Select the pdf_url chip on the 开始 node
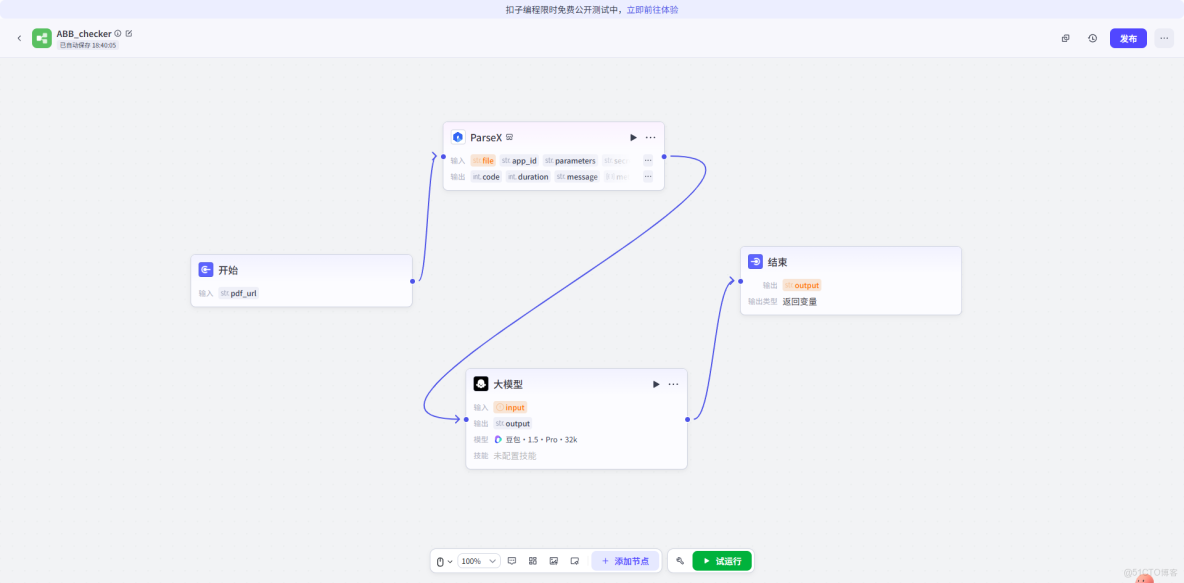1184x583 pixels. [240, 293]
